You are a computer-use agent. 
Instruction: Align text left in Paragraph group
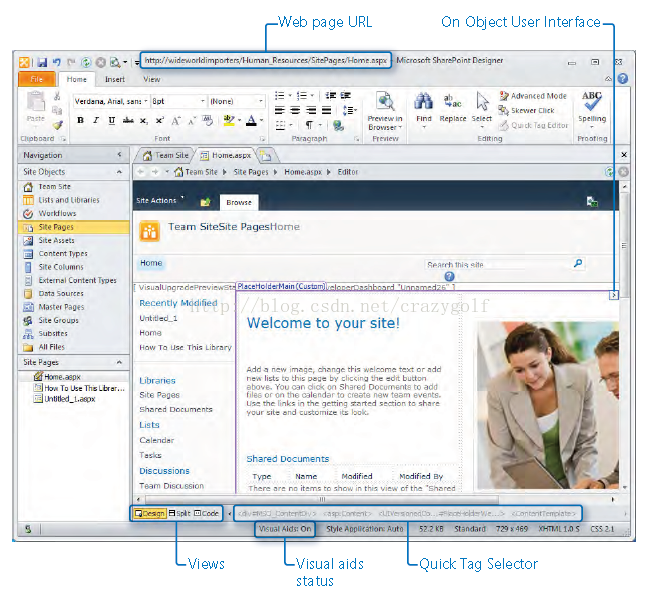[280, 110]
